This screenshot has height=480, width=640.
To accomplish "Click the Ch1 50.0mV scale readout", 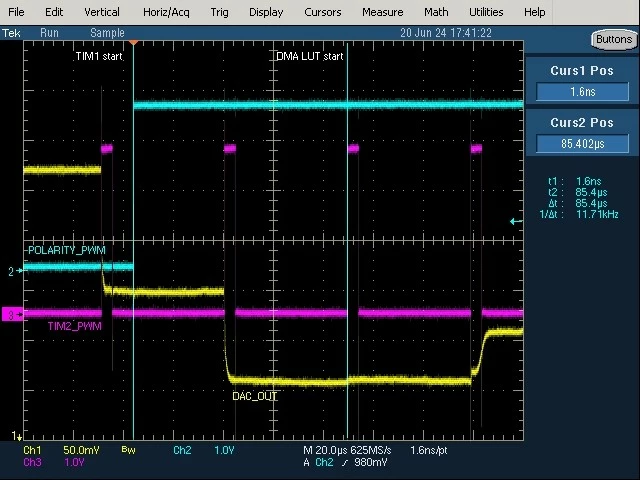I will [61, 450].
